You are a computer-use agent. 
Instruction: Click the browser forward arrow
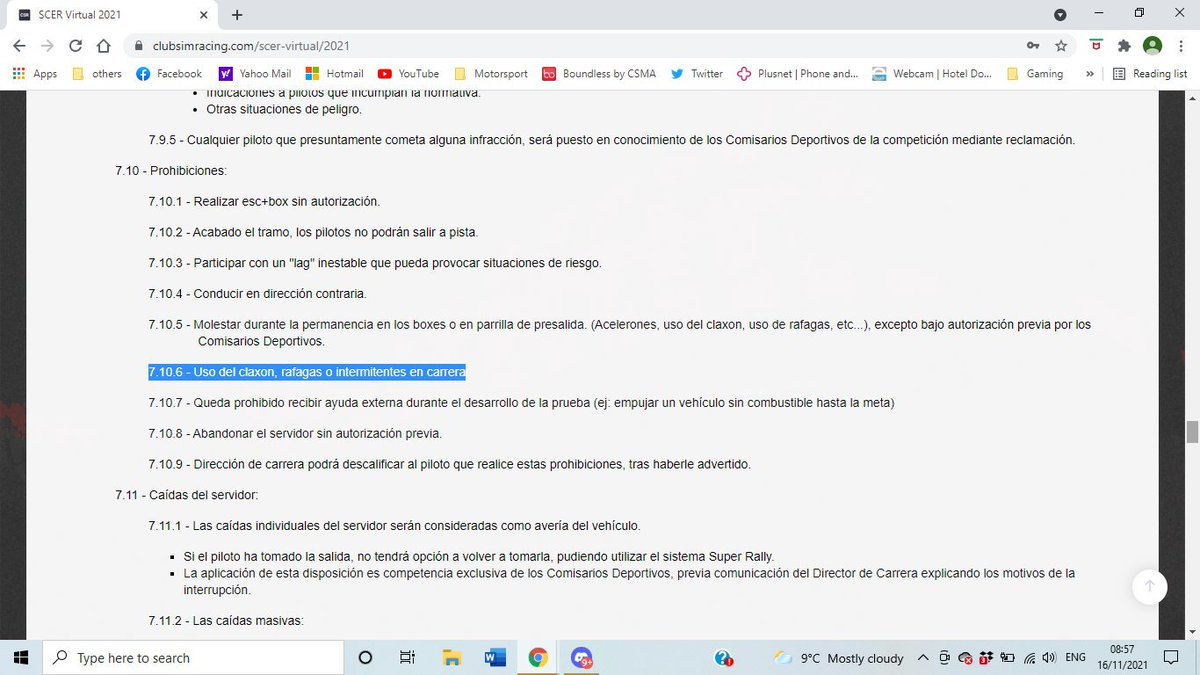47,46
